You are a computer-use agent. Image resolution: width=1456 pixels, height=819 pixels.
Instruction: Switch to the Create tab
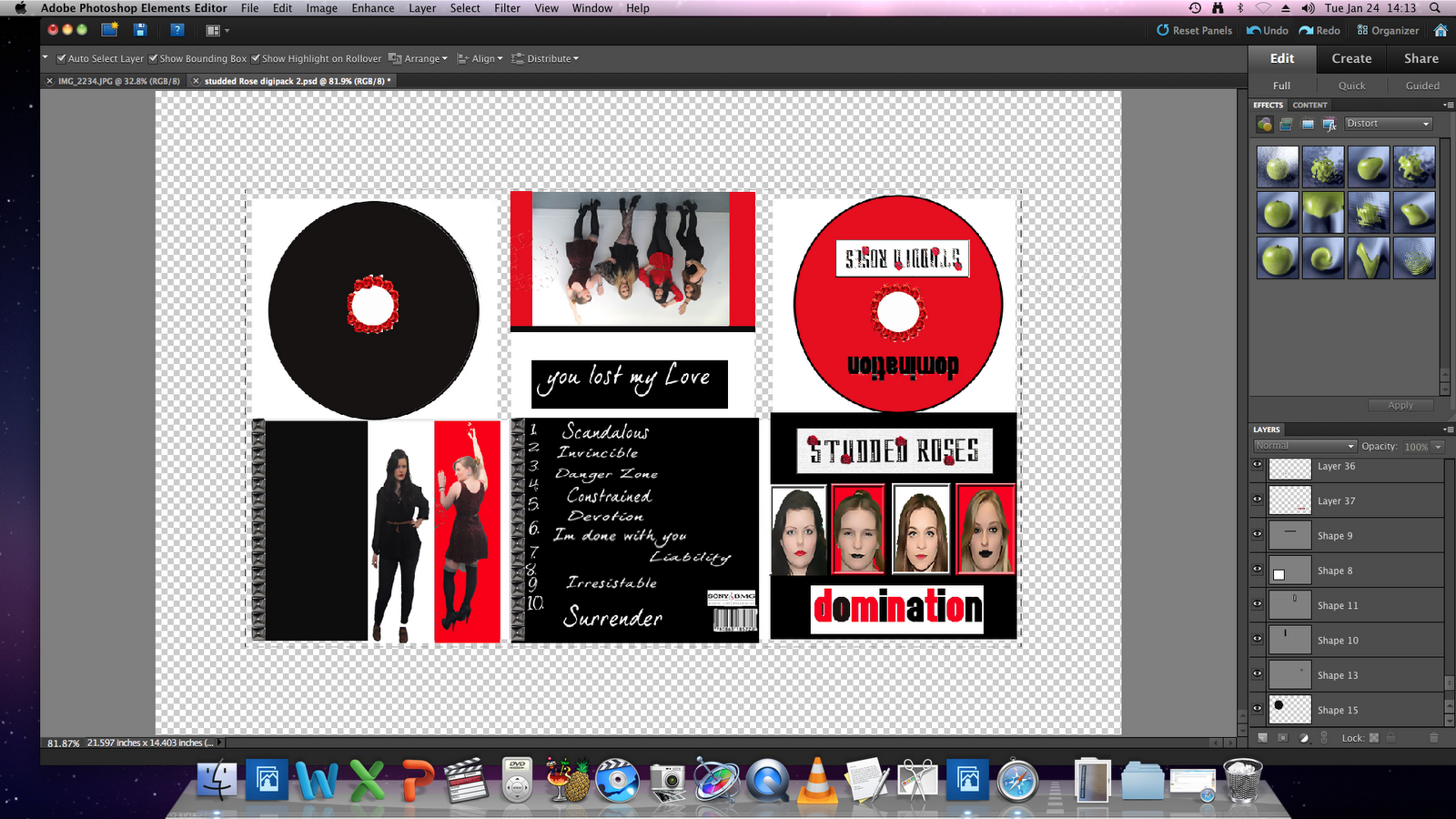[x=1351, y=58]
